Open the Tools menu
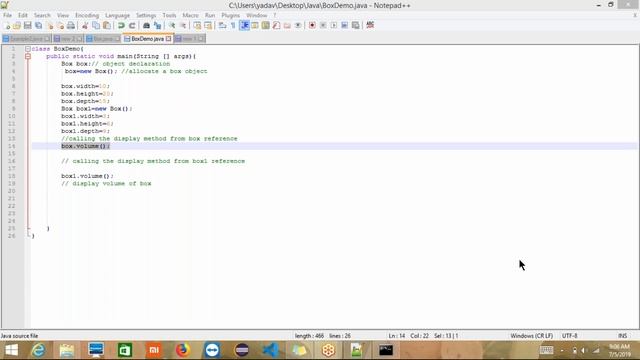 [169, 15]
